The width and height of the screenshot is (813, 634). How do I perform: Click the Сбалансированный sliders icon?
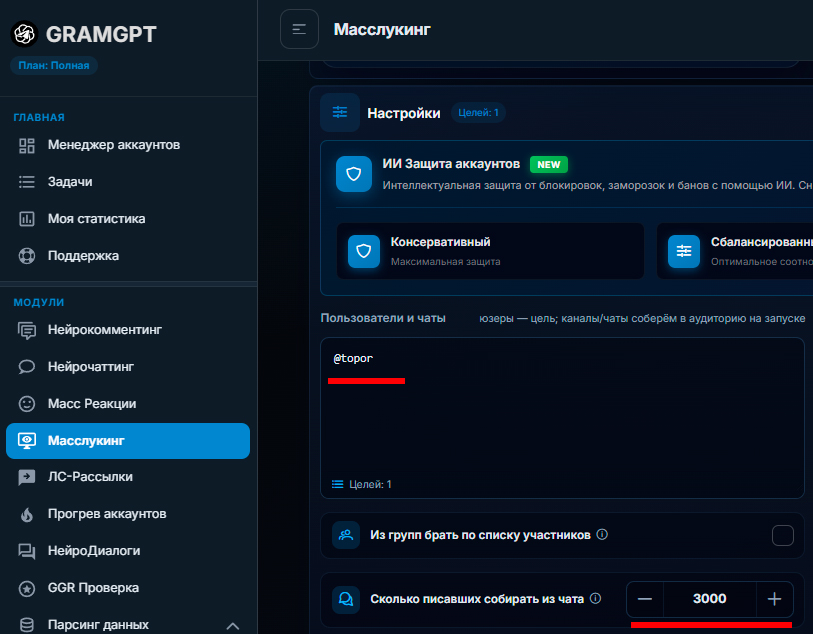(x=684, y=251)
